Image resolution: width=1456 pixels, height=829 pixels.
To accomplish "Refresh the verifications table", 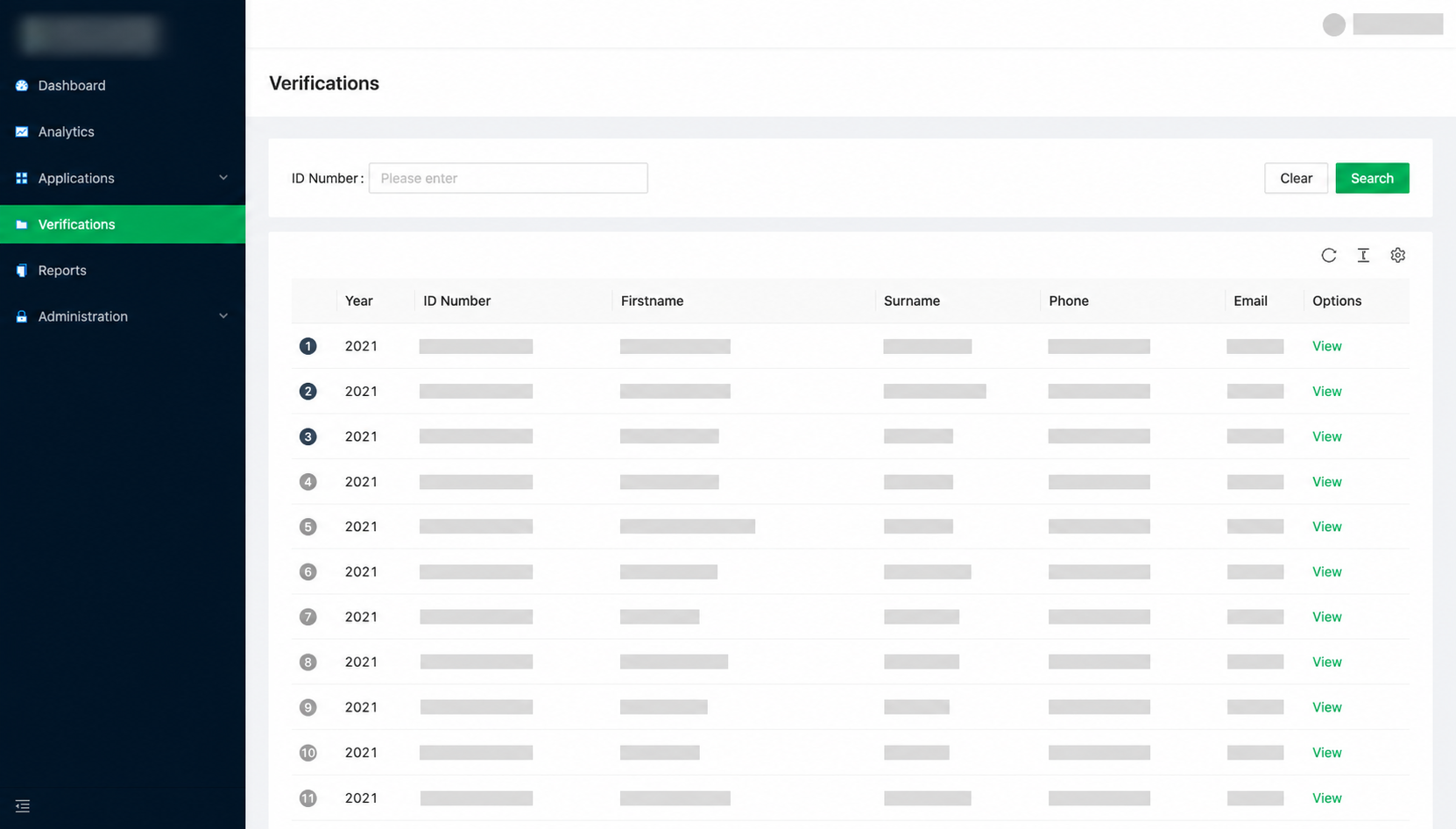I will (x=1329, y=255).
